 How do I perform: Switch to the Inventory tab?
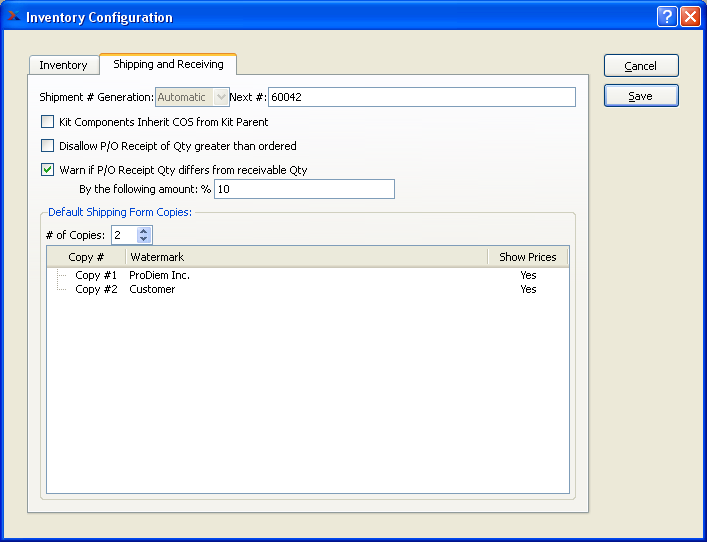[64, 65]
